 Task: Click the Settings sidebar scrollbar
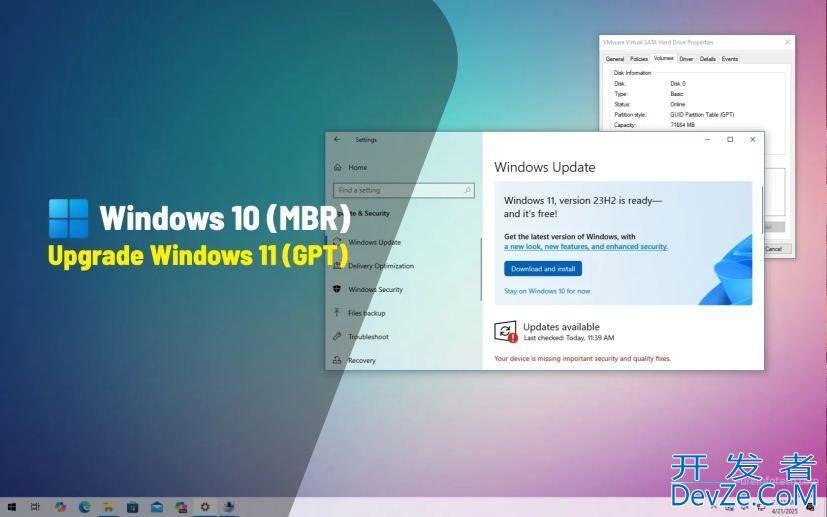481,269
